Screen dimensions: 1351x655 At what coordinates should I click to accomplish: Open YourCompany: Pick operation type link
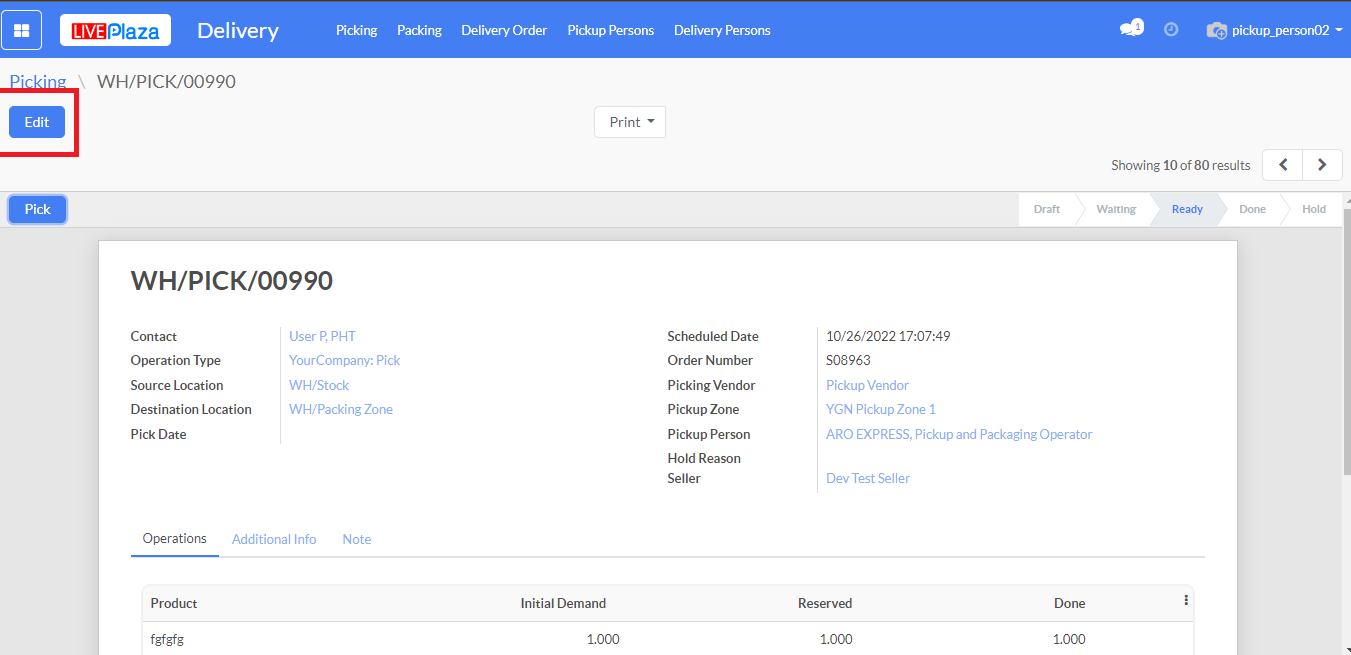point(344,360)
